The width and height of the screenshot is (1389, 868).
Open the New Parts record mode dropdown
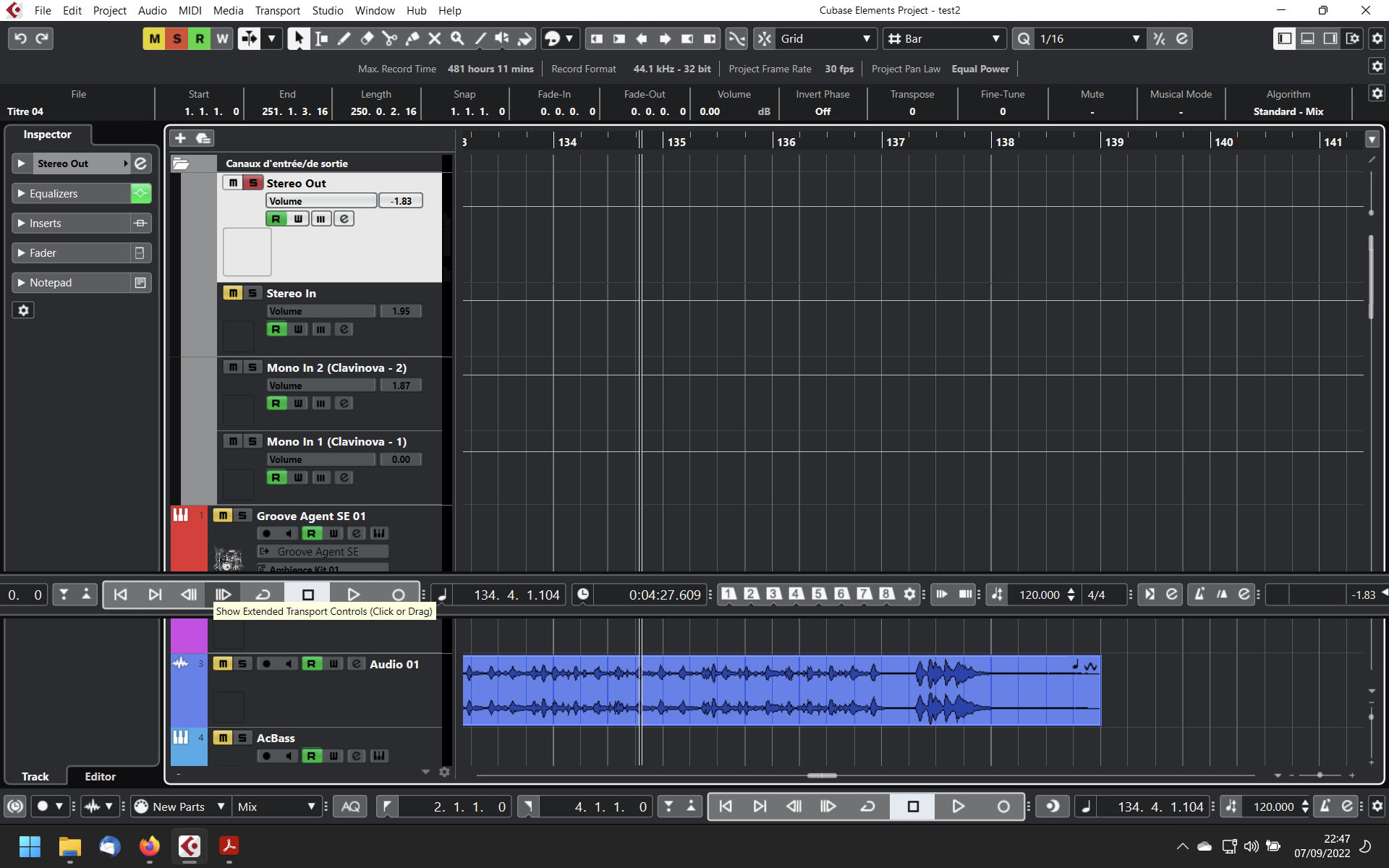(x=180, y=807)
